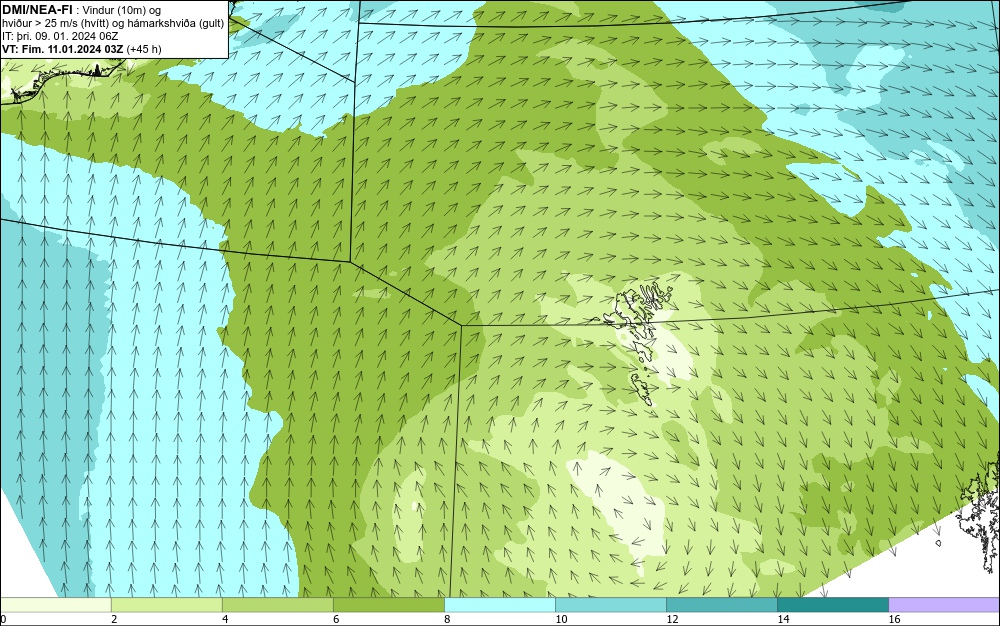Click the 0–2 m/s palest color swatch
1000x626 pixels.
pos(55,604)
